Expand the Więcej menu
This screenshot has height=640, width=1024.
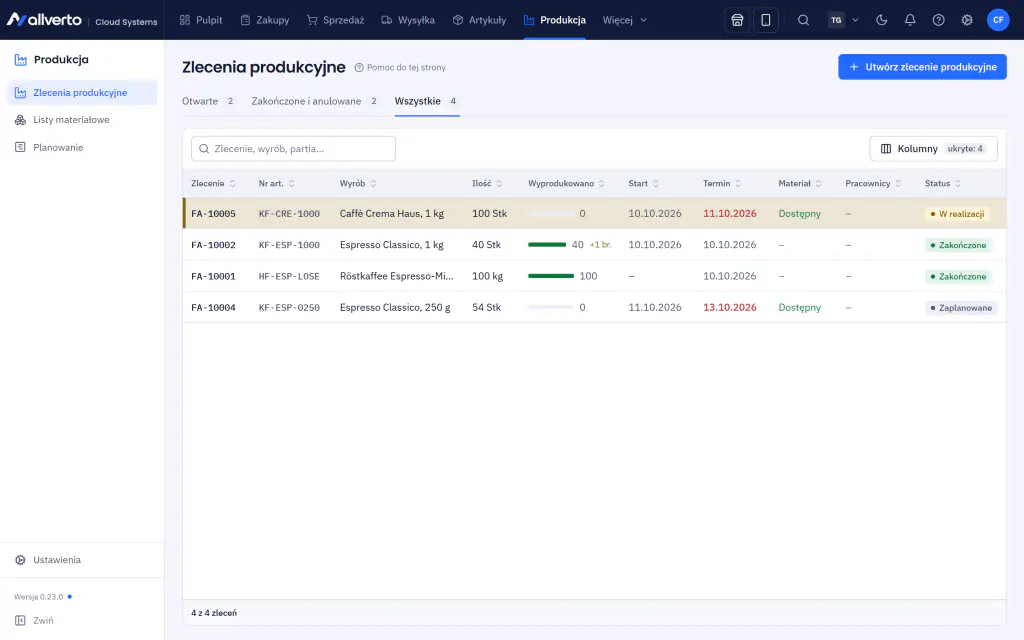pos(624,20)
